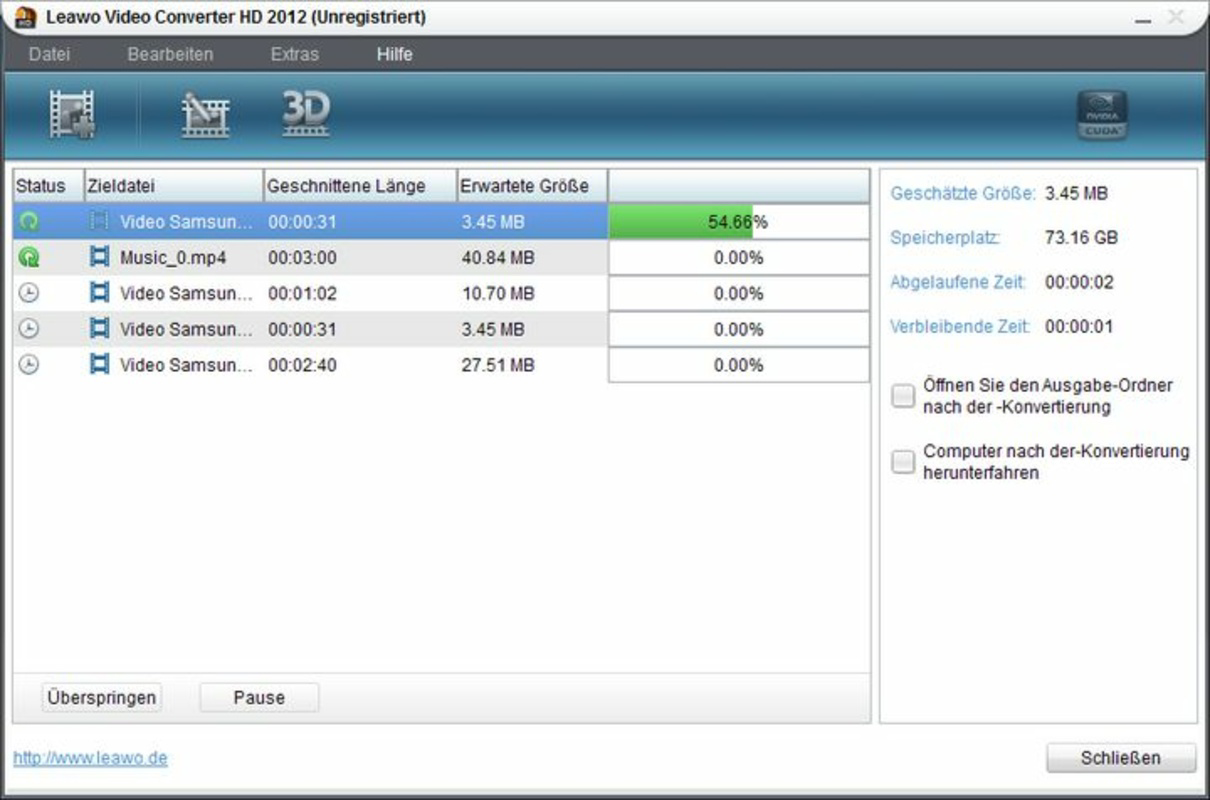Click the 73.16 GB Speicherplatz value
The image size is (1210, 800).
[1081, 238]
